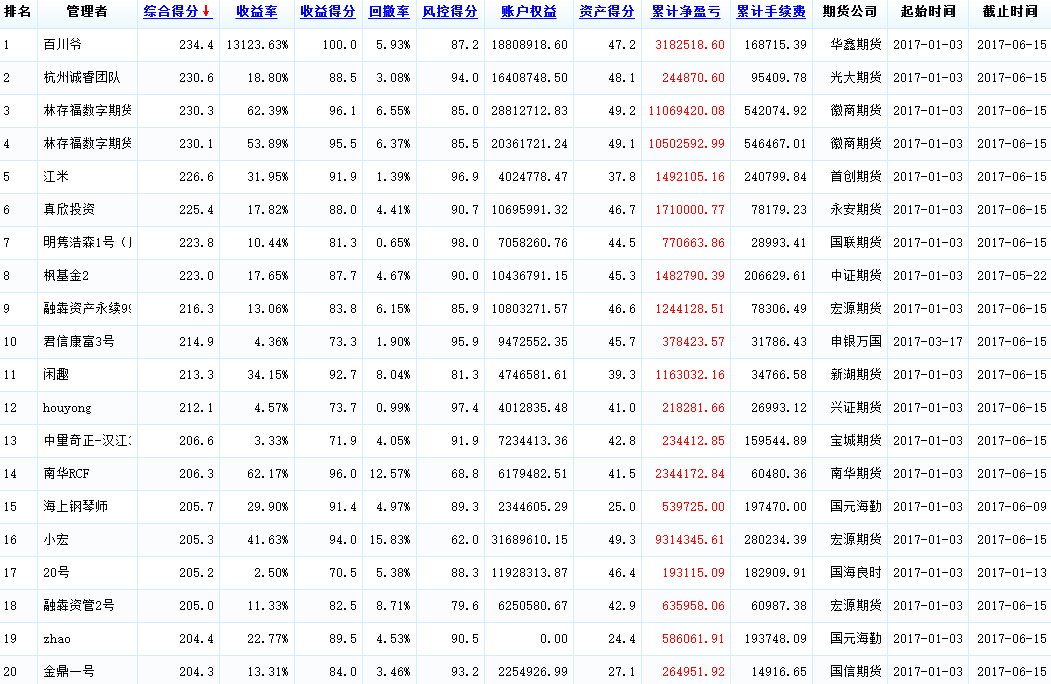Click composite score 234.4

tap(196, 44)
